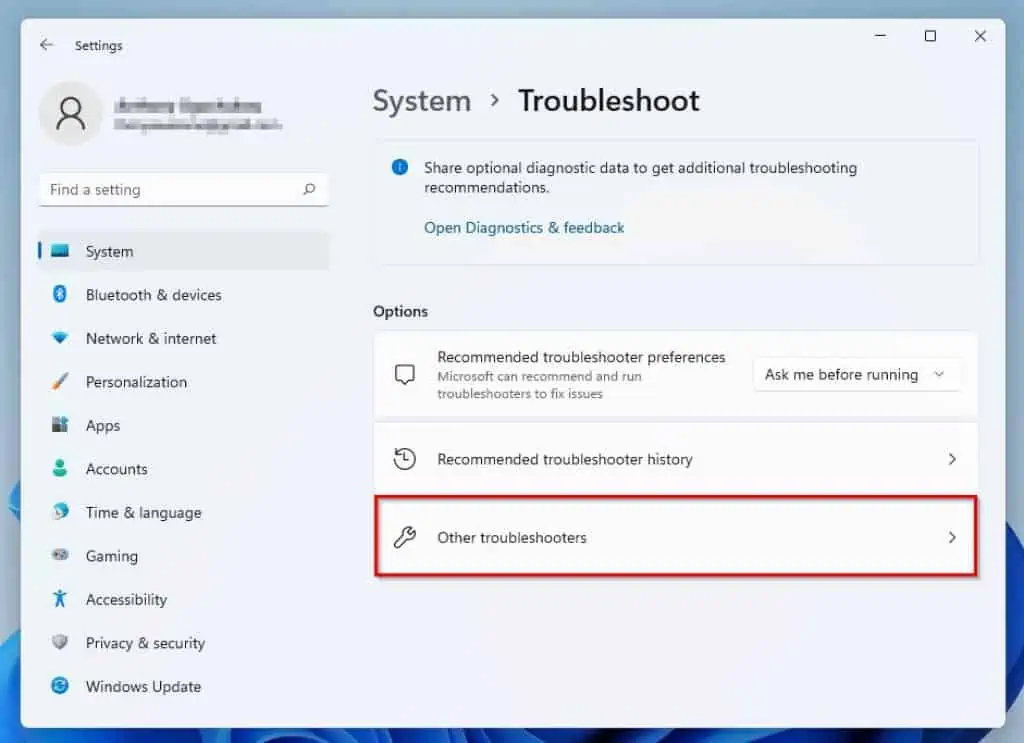Go to Network & internet
The height and width of the screenshot is (743, 1024).
tap(184, 338)
